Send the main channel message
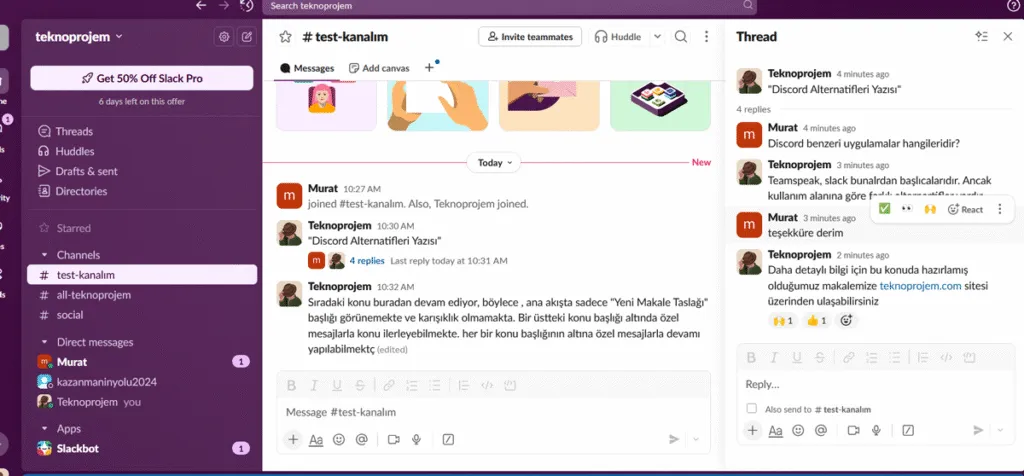This screenshot has width=1024, height=476. coord(674,439)
